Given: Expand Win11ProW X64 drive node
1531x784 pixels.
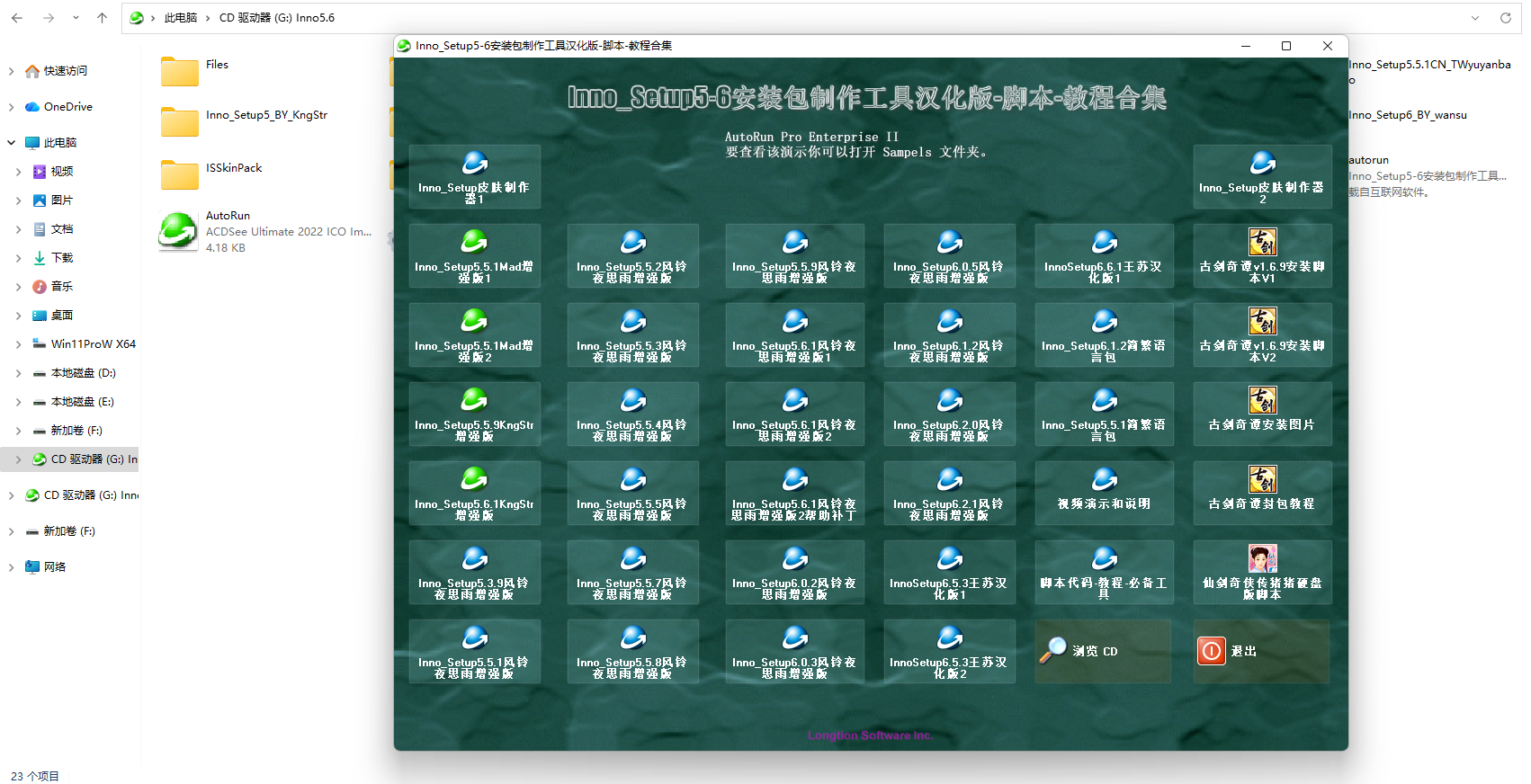Looking at the screenshot, I should (18, 344).
